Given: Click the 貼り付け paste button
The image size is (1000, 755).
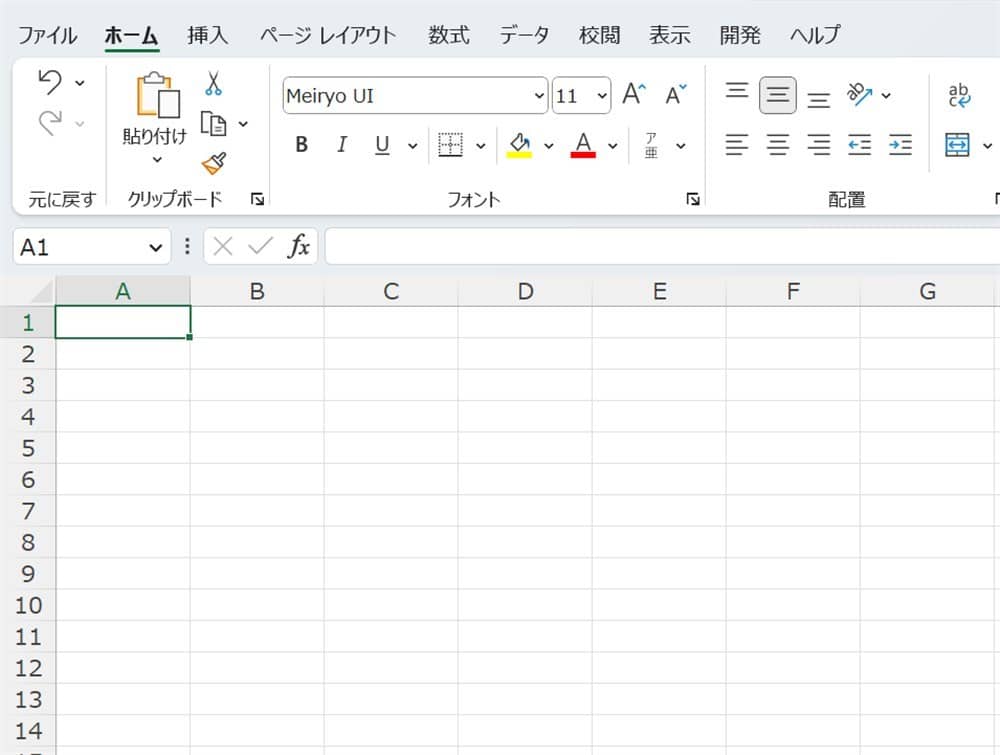Looking at the screenshot, I should [x=155, y=110].
